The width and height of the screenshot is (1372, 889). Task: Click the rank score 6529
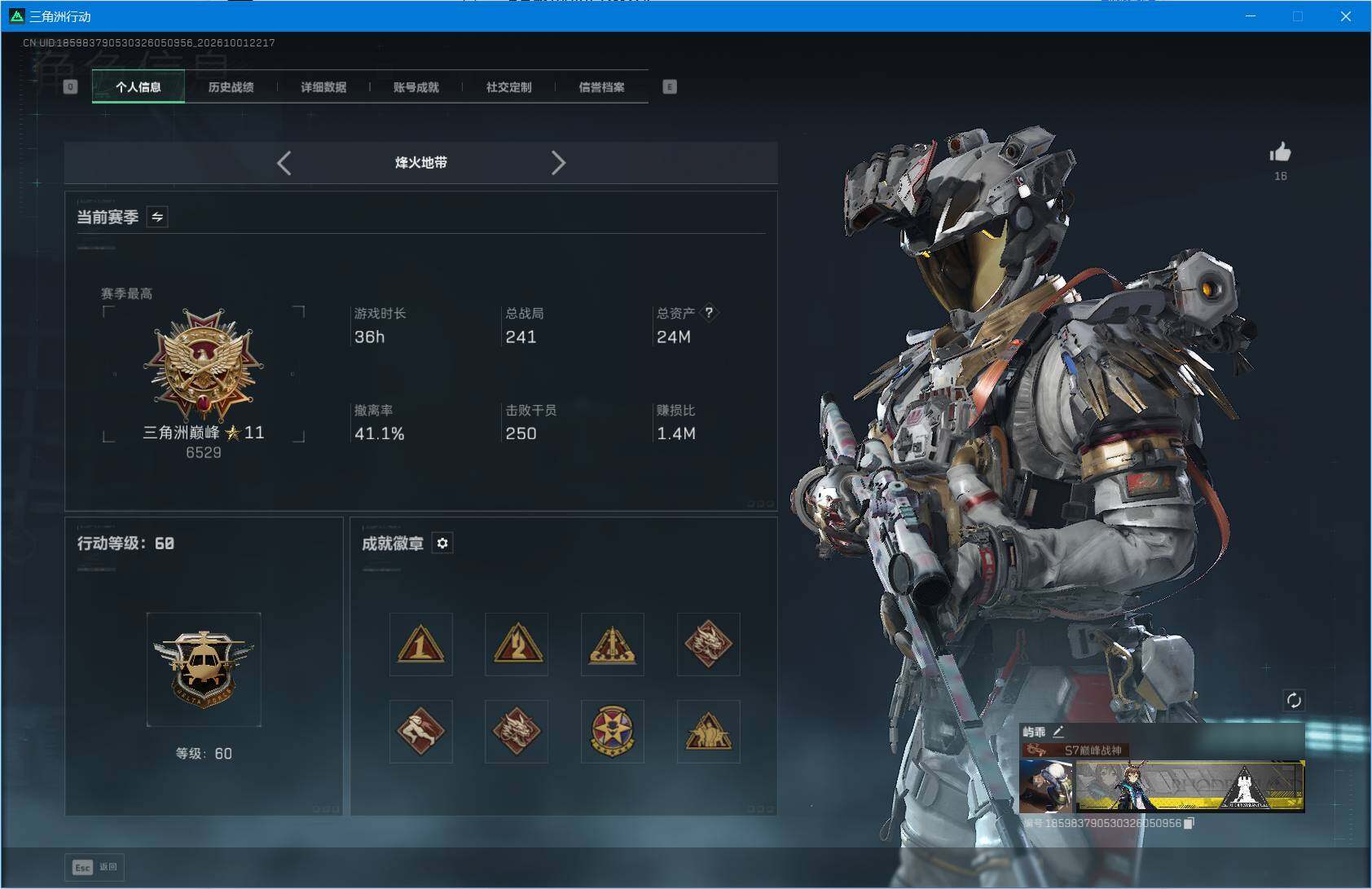[x=204, y=452]
